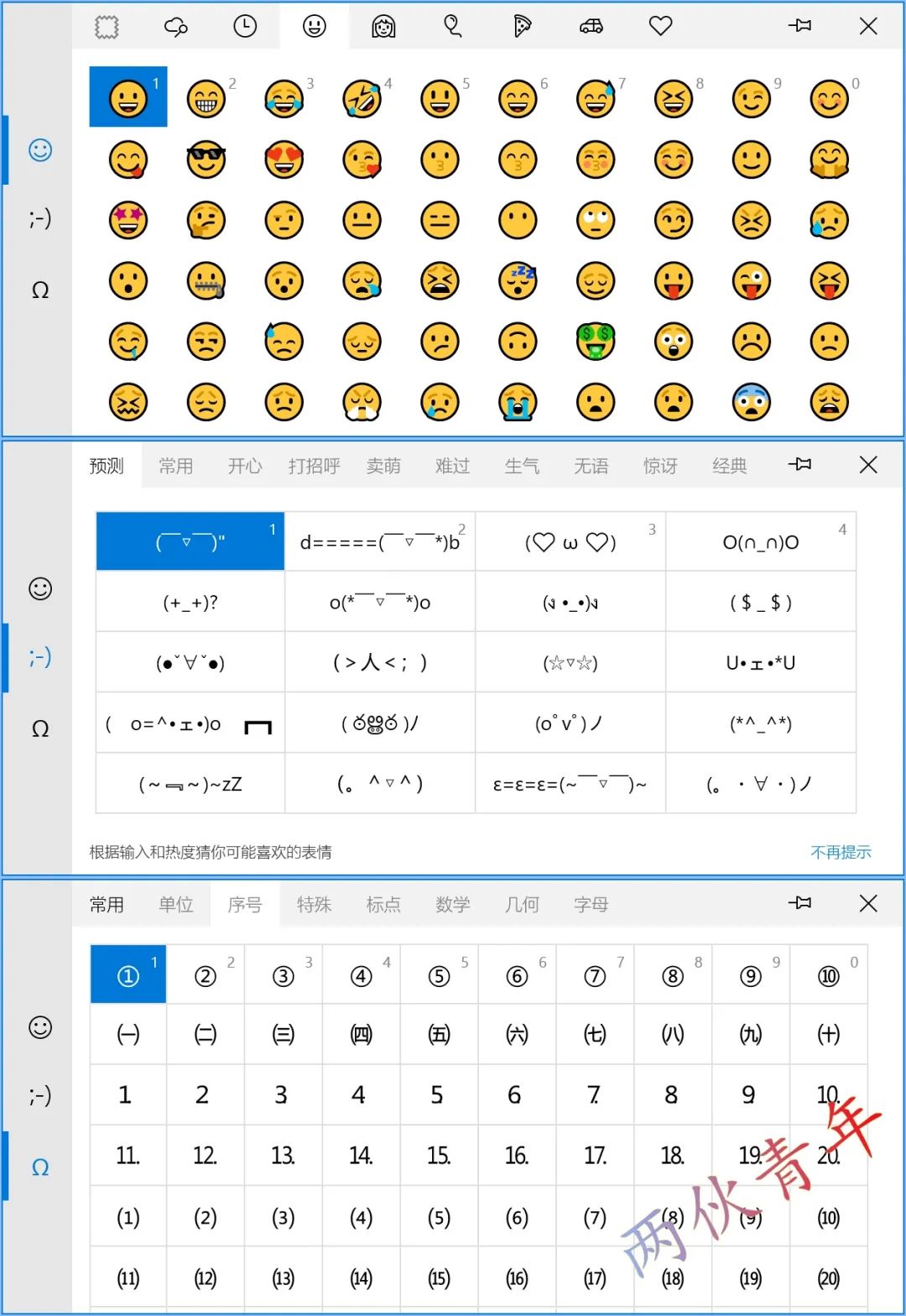Image resolution: width=906 pixels, height=1316 pixels.
Task: Select the tears of joy emoji
Action: click(284, 99)
